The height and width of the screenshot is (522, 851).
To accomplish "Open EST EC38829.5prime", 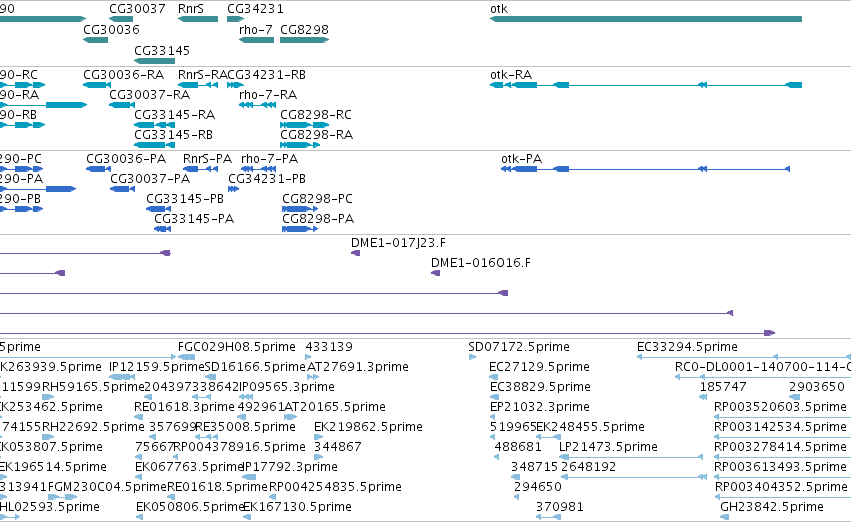I will pos(540,387).
